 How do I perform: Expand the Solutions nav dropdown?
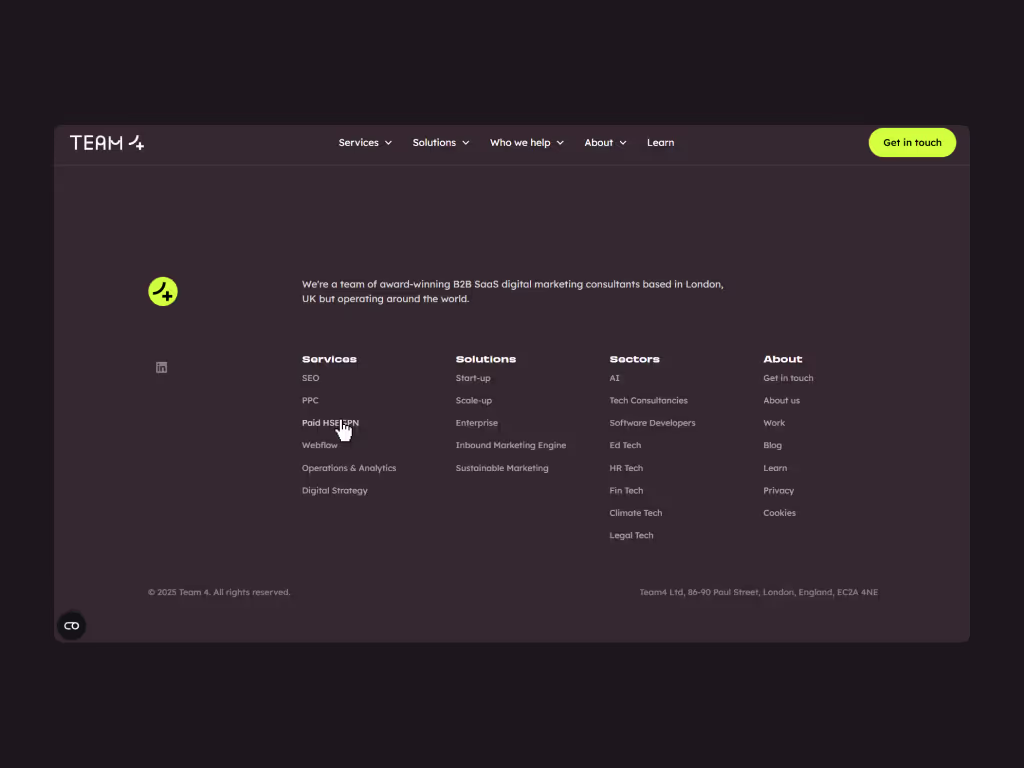pos(441,142)
